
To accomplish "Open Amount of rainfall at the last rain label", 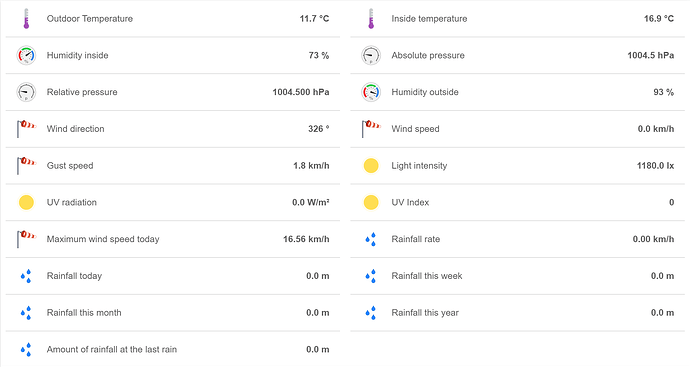I will click(112, 349).
